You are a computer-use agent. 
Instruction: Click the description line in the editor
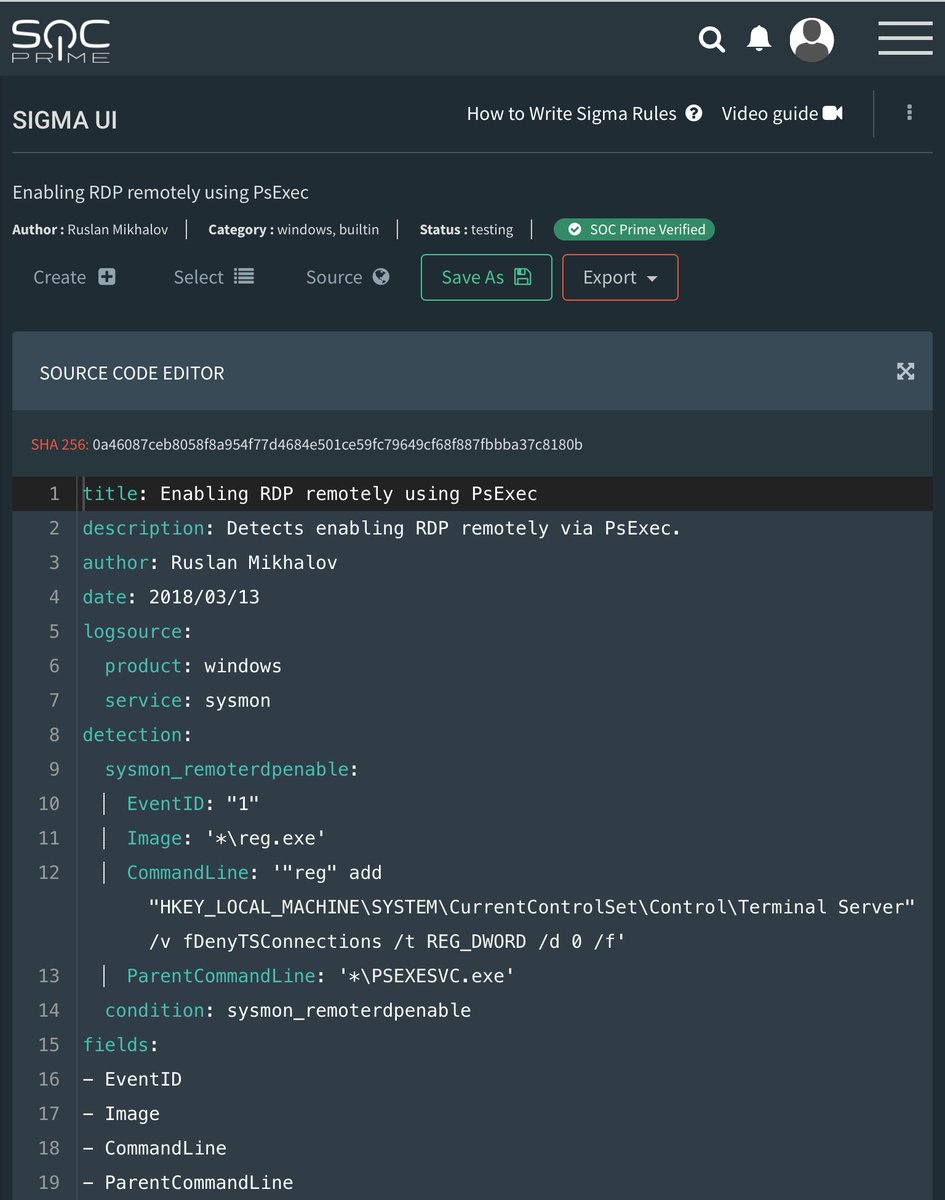(x=381, y=528)
